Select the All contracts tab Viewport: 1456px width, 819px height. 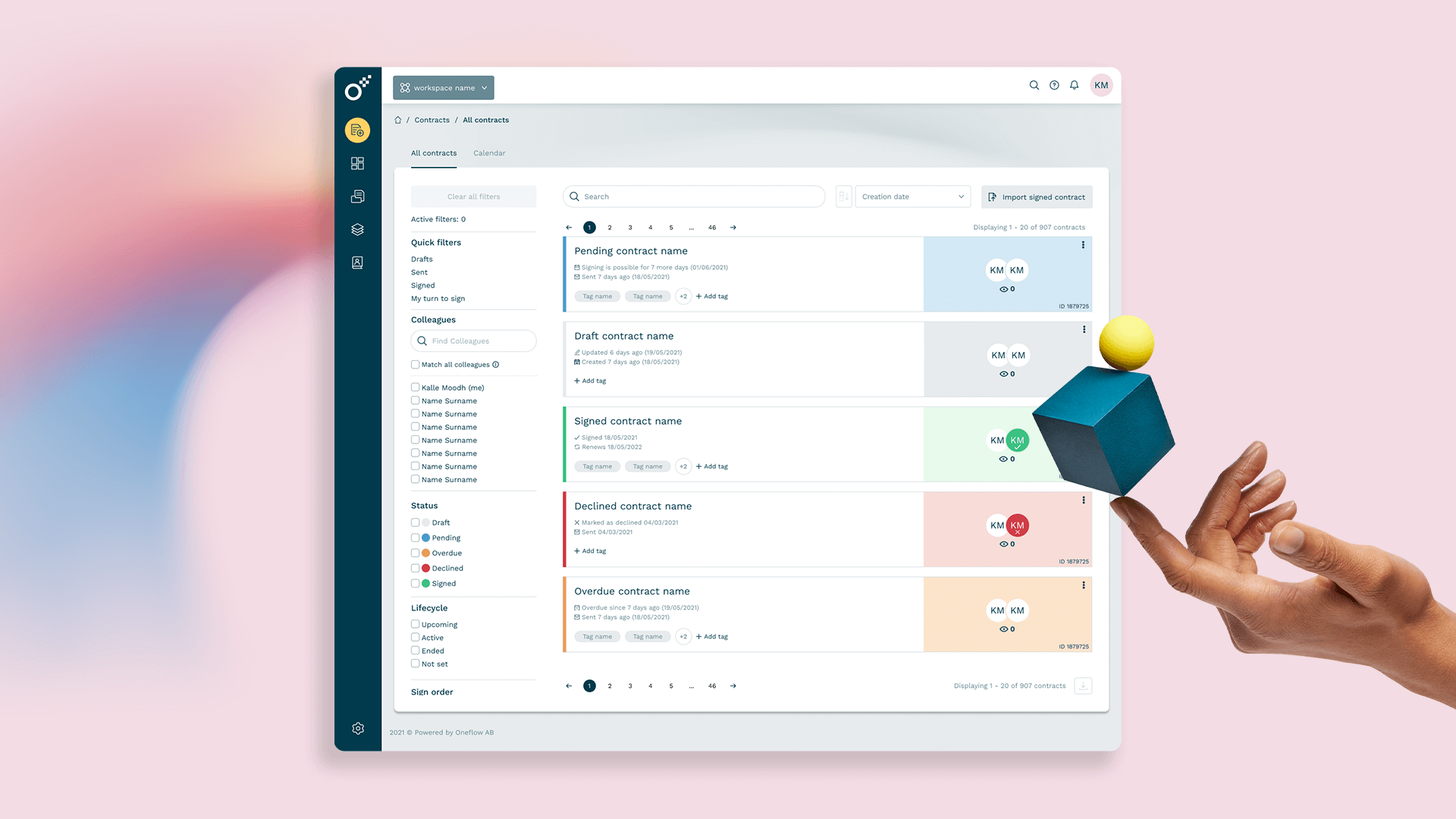tap(434, 153)
